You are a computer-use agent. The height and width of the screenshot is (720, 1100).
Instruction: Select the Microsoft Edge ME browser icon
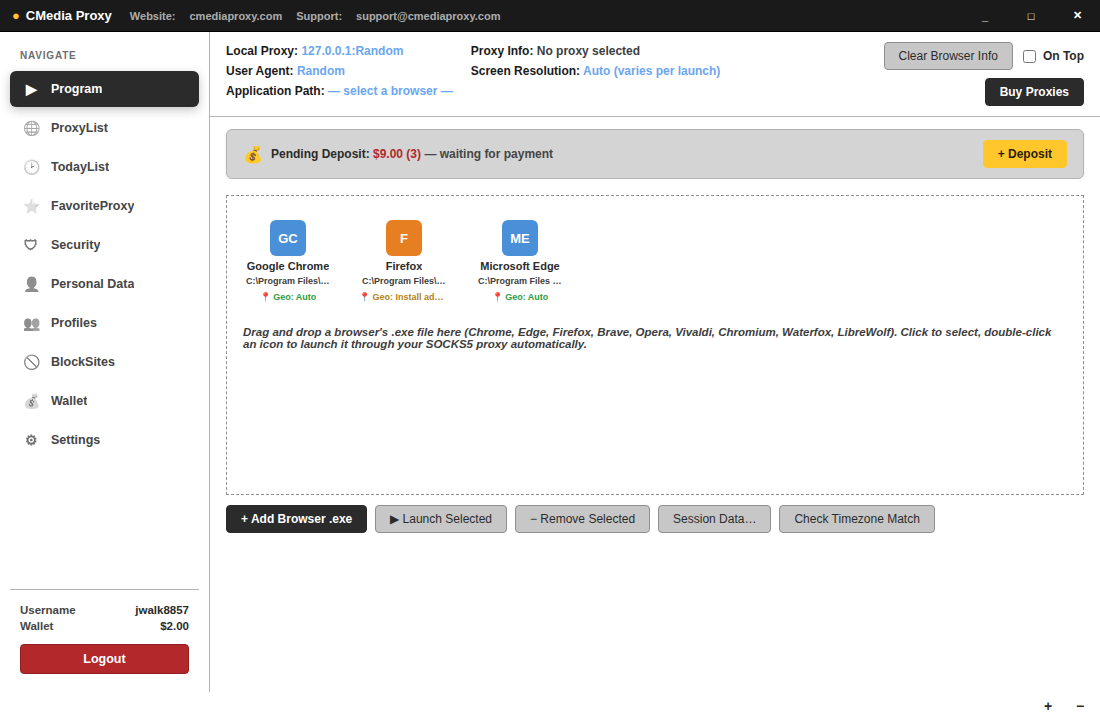click(x=520, y=238)
